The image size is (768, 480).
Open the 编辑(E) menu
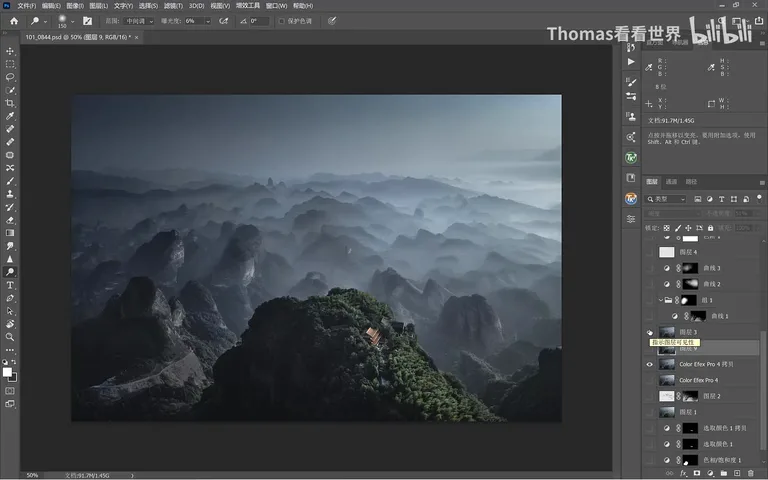pos(51,6)
